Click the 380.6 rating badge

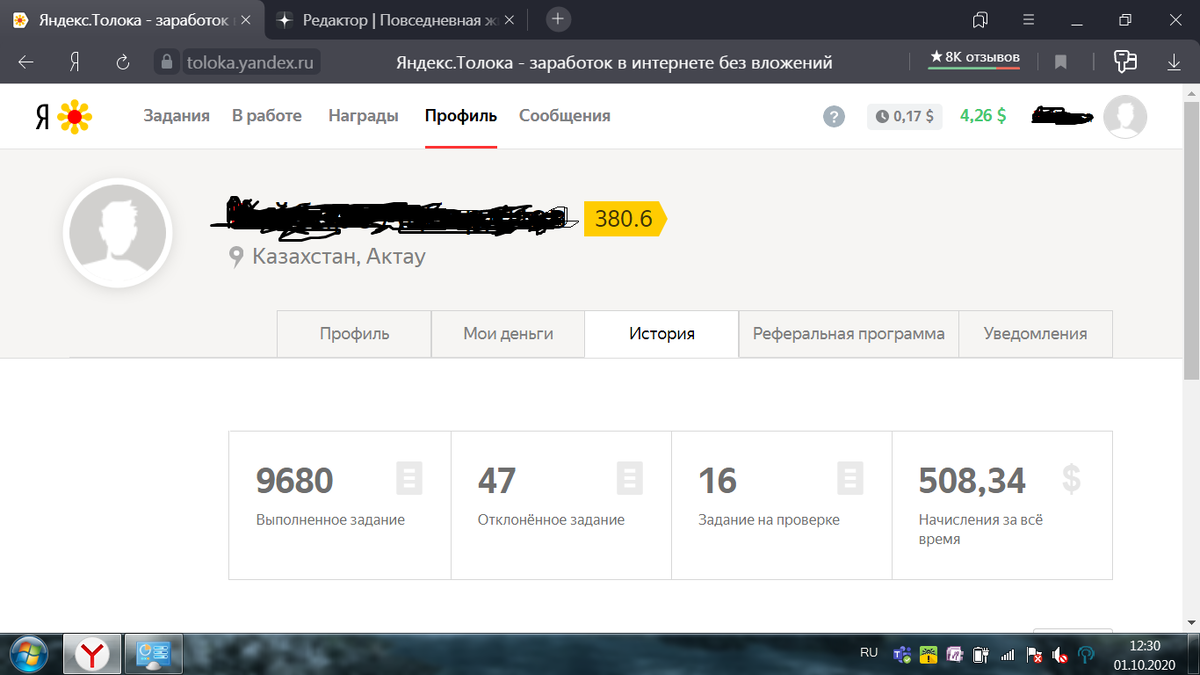(624, 218)
